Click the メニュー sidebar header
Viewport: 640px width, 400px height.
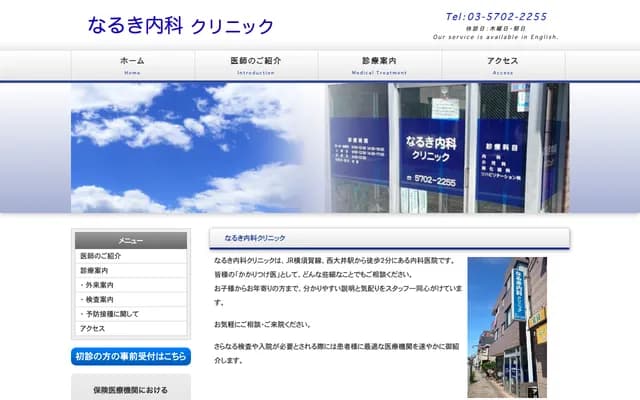130,241
